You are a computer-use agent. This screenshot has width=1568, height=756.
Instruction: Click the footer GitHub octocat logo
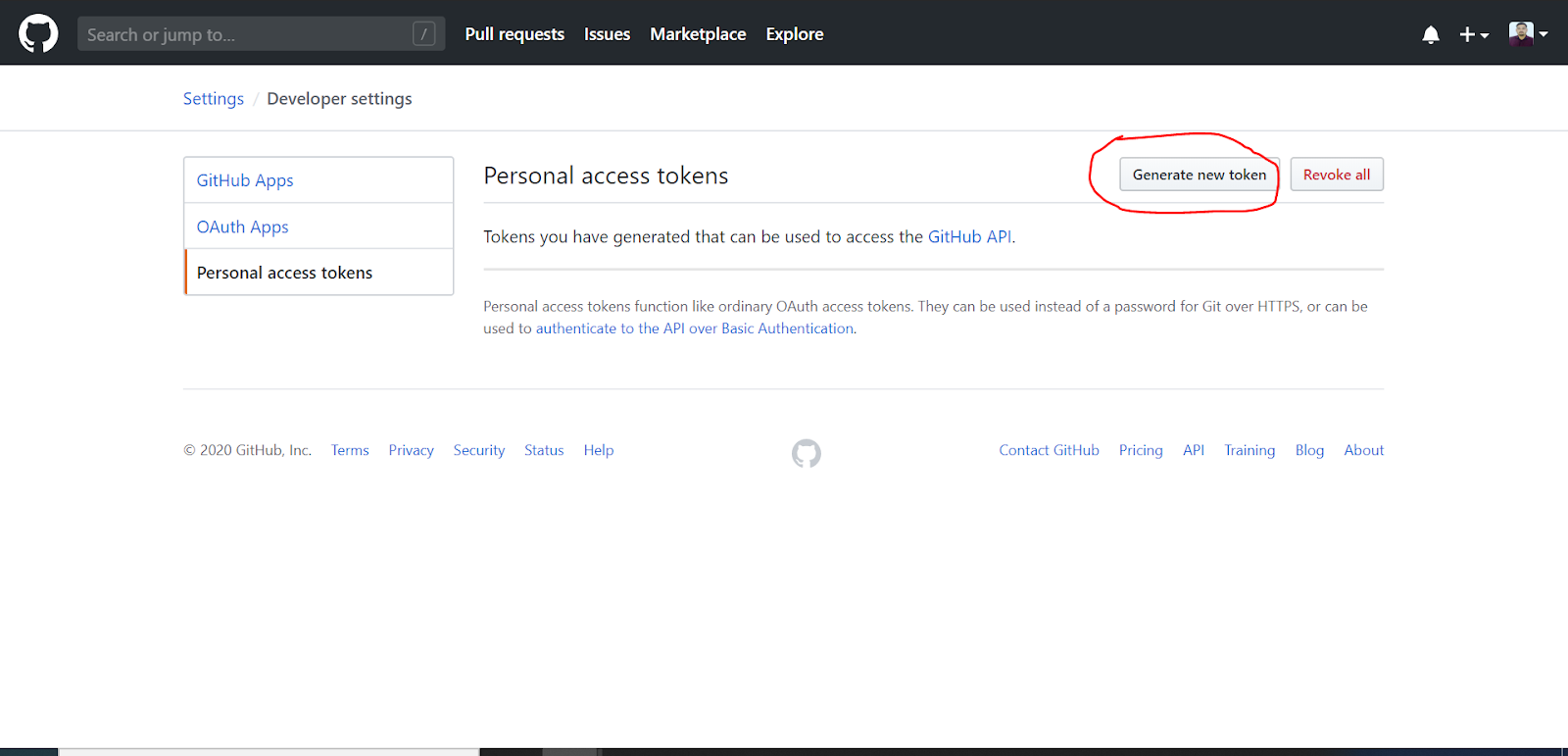coord(807,453)
